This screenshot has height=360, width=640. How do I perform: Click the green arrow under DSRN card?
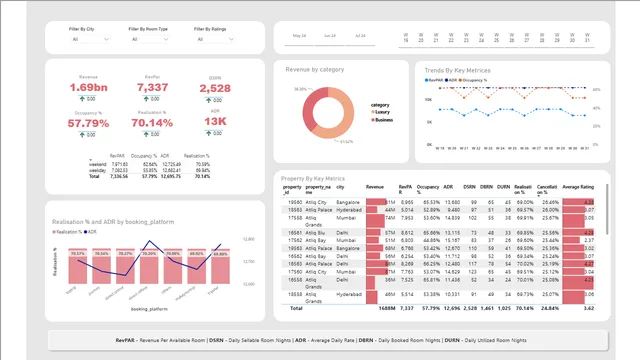coord(209,100)
